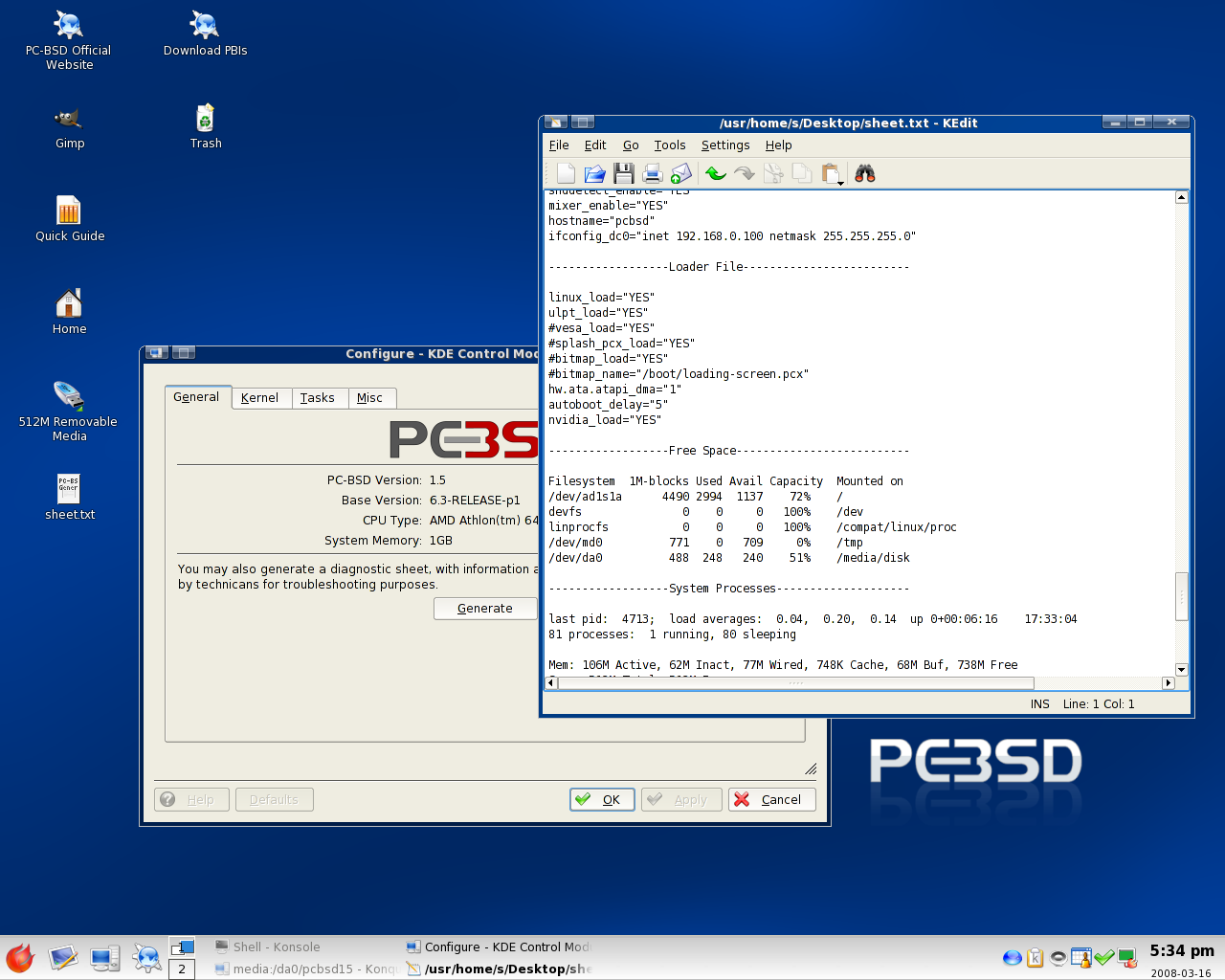Click the Cancel button in Configure window
Image resolution: width=1225 pixels, height=980 pixels.
tap(771, 799)
